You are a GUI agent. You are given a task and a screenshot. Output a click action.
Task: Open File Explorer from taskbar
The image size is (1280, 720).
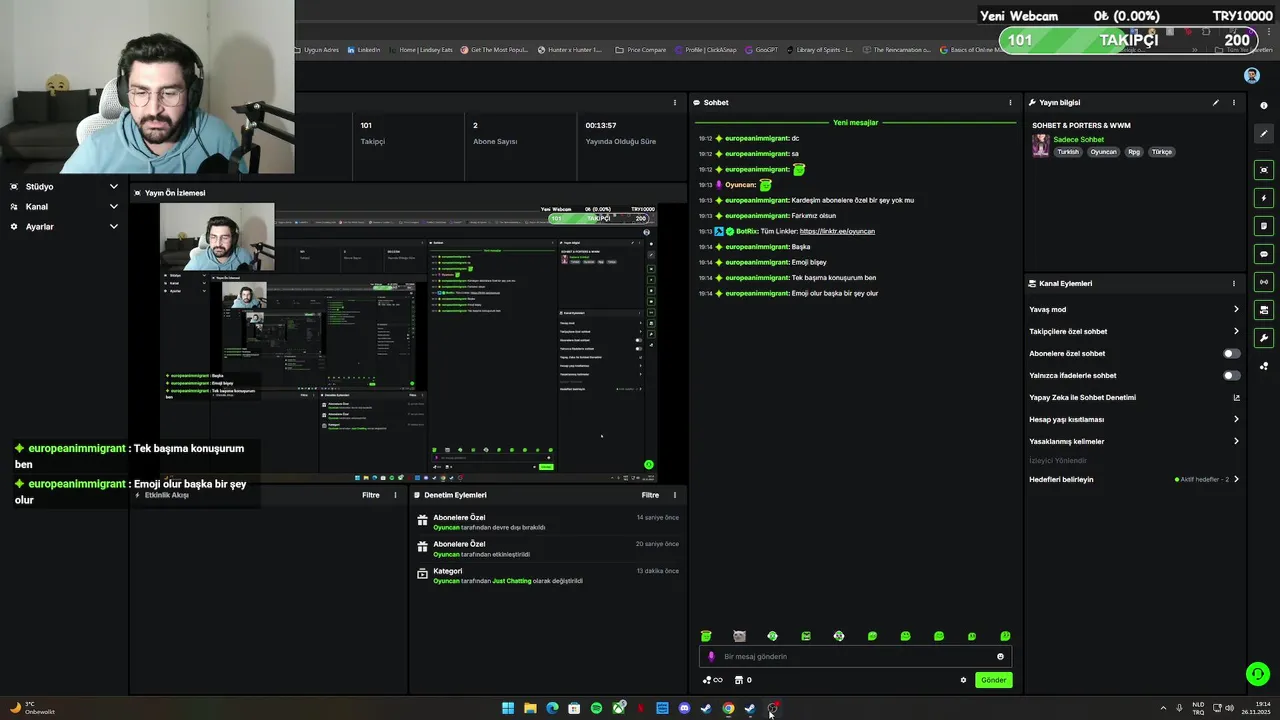click(530, 708)
